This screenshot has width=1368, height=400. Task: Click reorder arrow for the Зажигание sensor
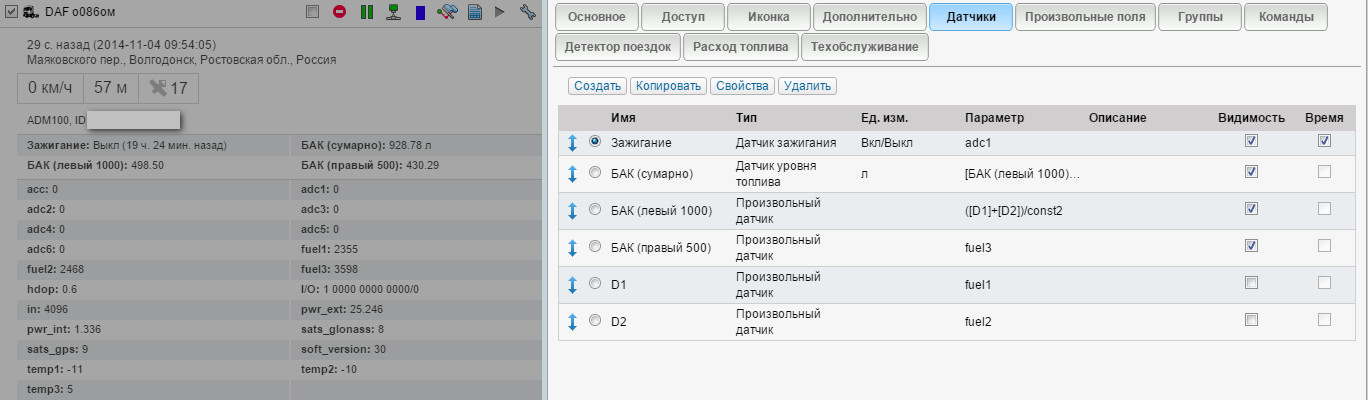tap(573, 143)
